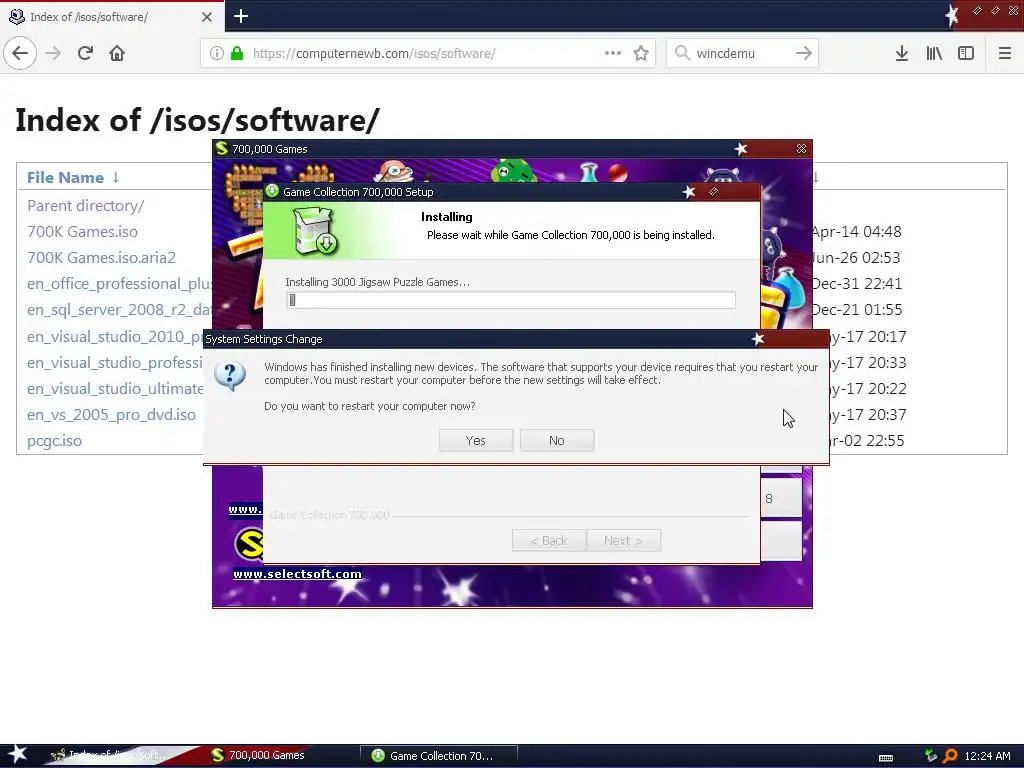Screen dimensions: 1024x768
Task: Click the installer box icon in Setup
Action: click(x=315, y=231)
